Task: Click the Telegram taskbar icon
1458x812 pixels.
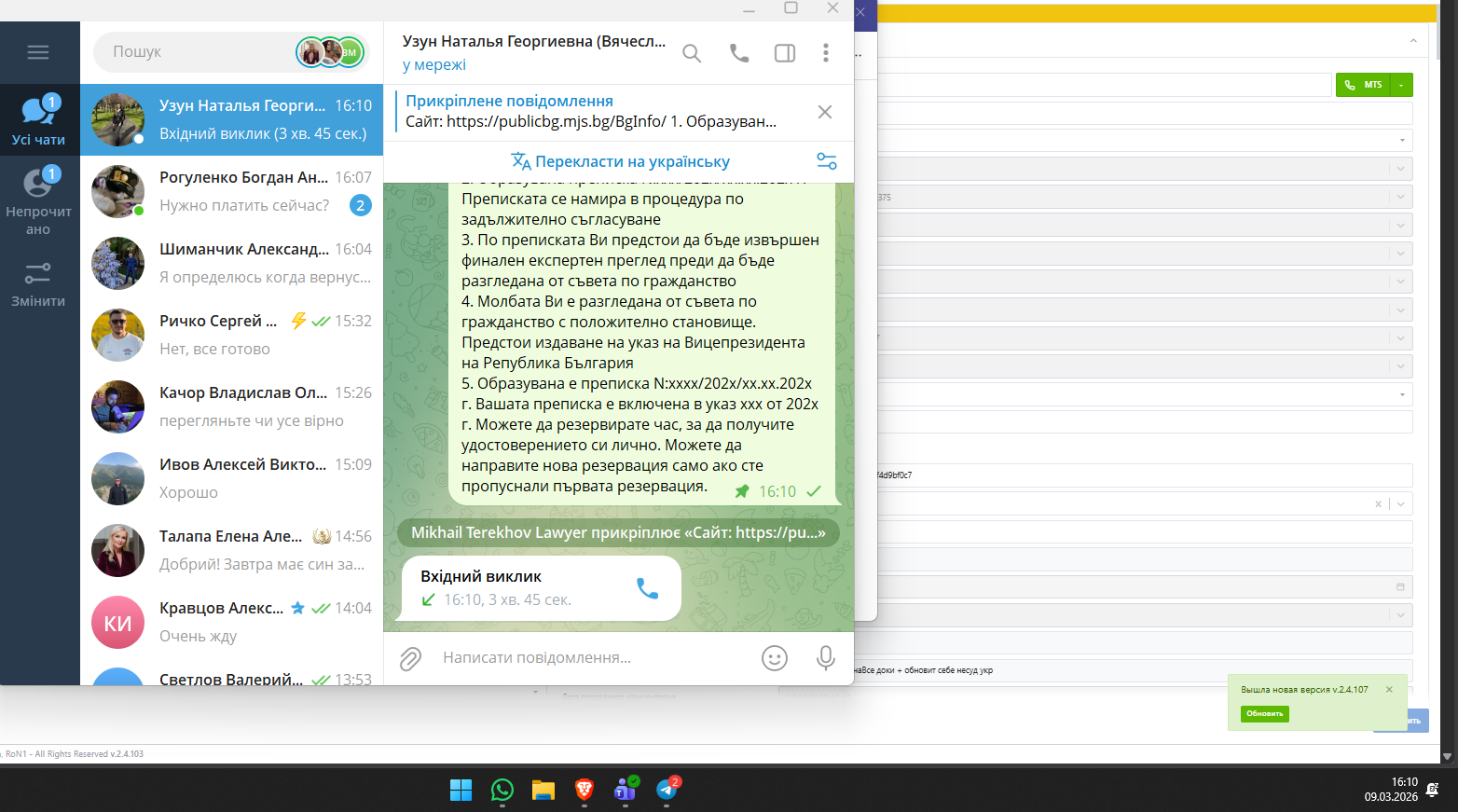Action: pos(667,790)
